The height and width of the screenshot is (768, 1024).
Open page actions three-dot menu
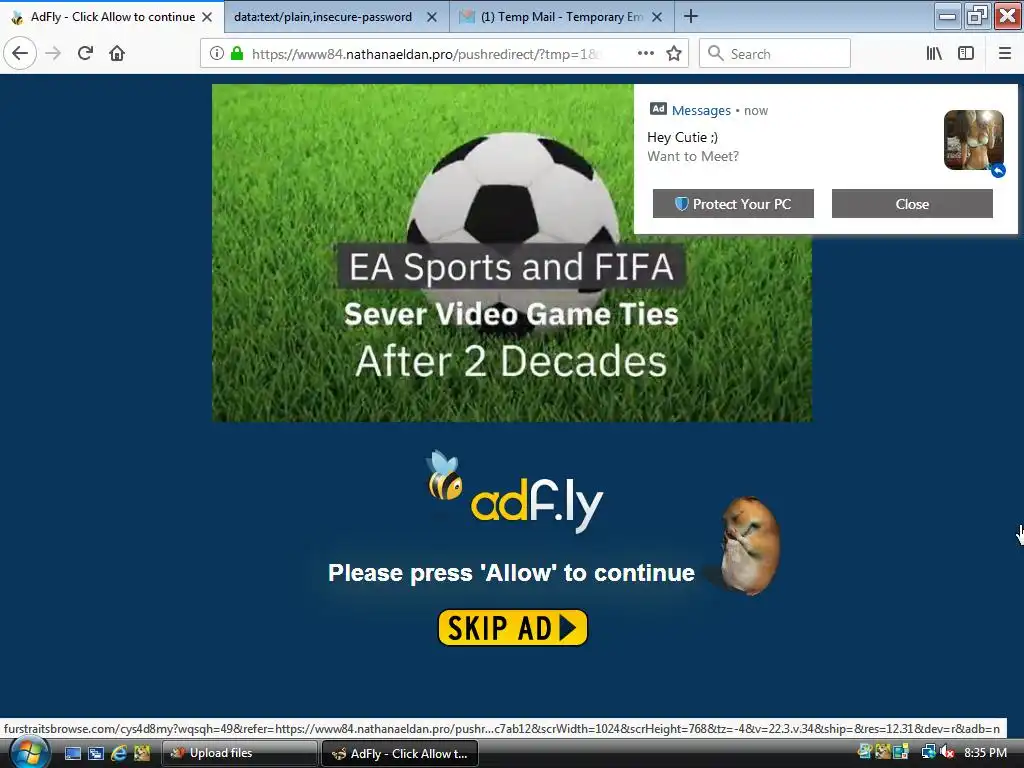646,54
